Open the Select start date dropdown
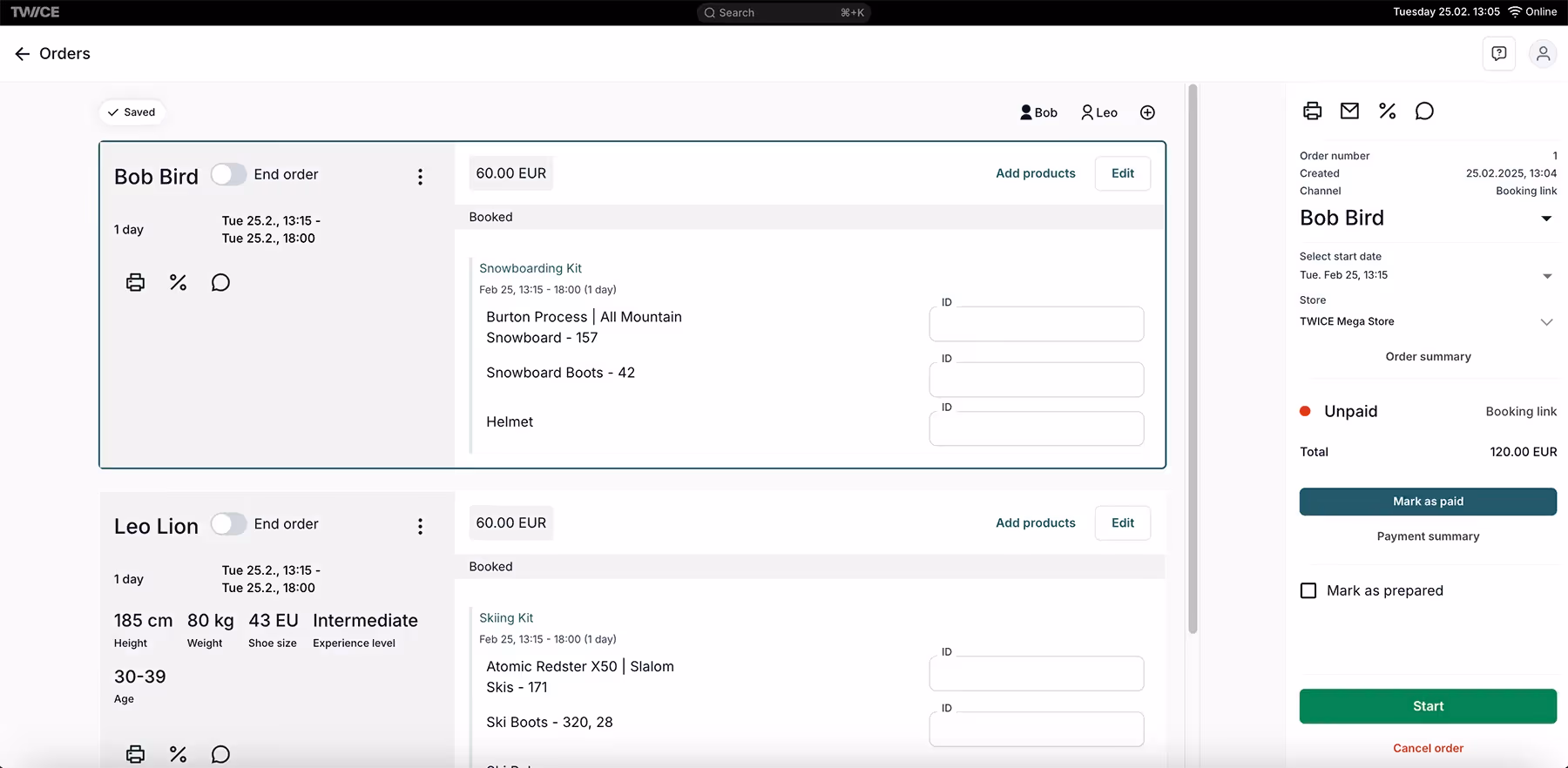1568x768 pixels. (1428, 275)
